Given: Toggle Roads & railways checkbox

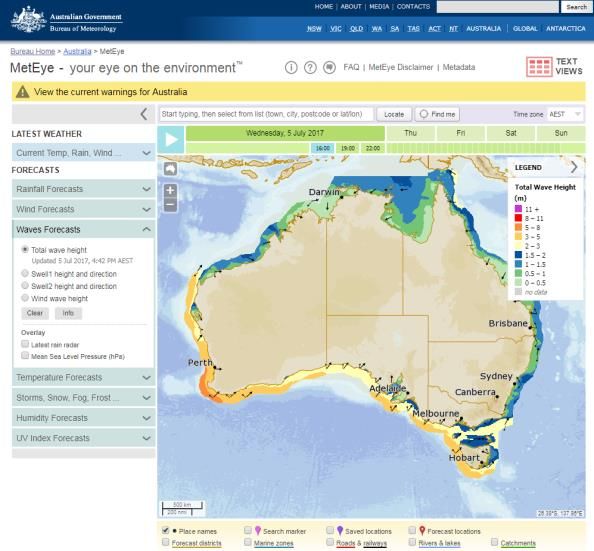Looking at the screenshot, I should click(x=330, y=542).
